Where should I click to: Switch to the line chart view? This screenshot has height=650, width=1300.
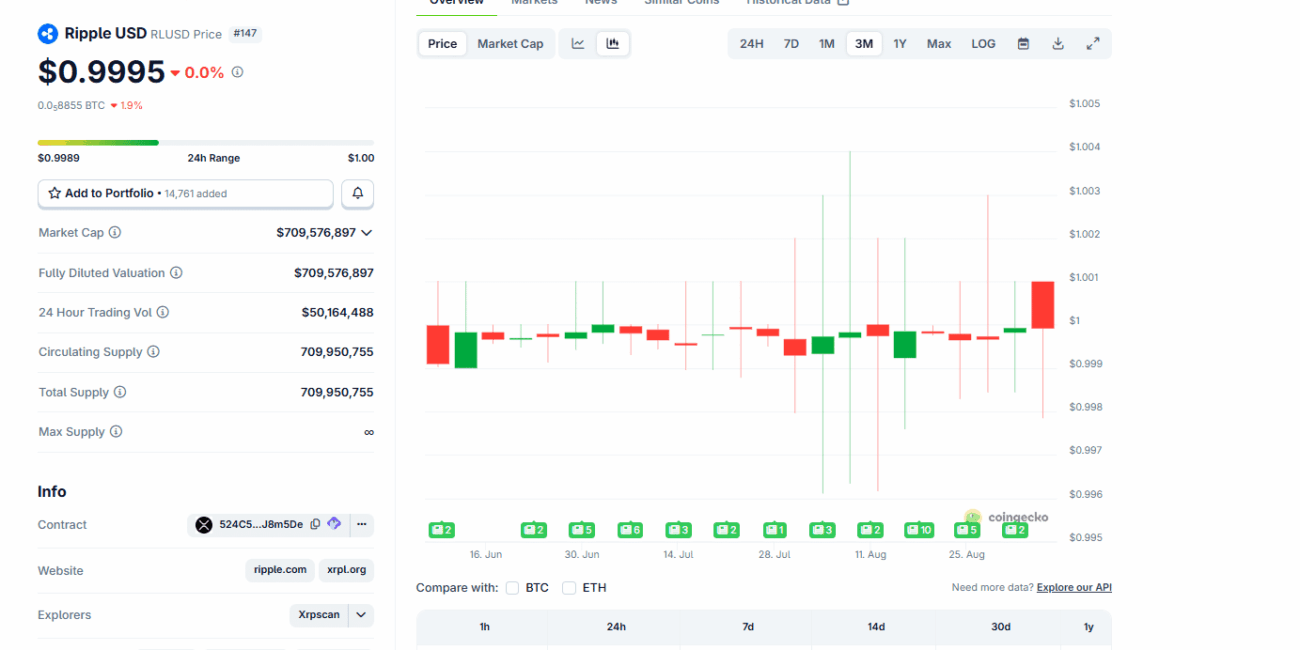point(578,44)
